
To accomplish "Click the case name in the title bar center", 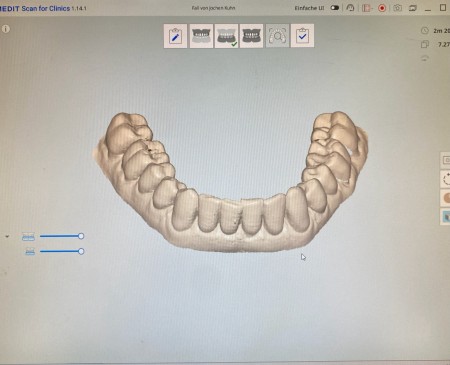I will click(x=213, y=8).
